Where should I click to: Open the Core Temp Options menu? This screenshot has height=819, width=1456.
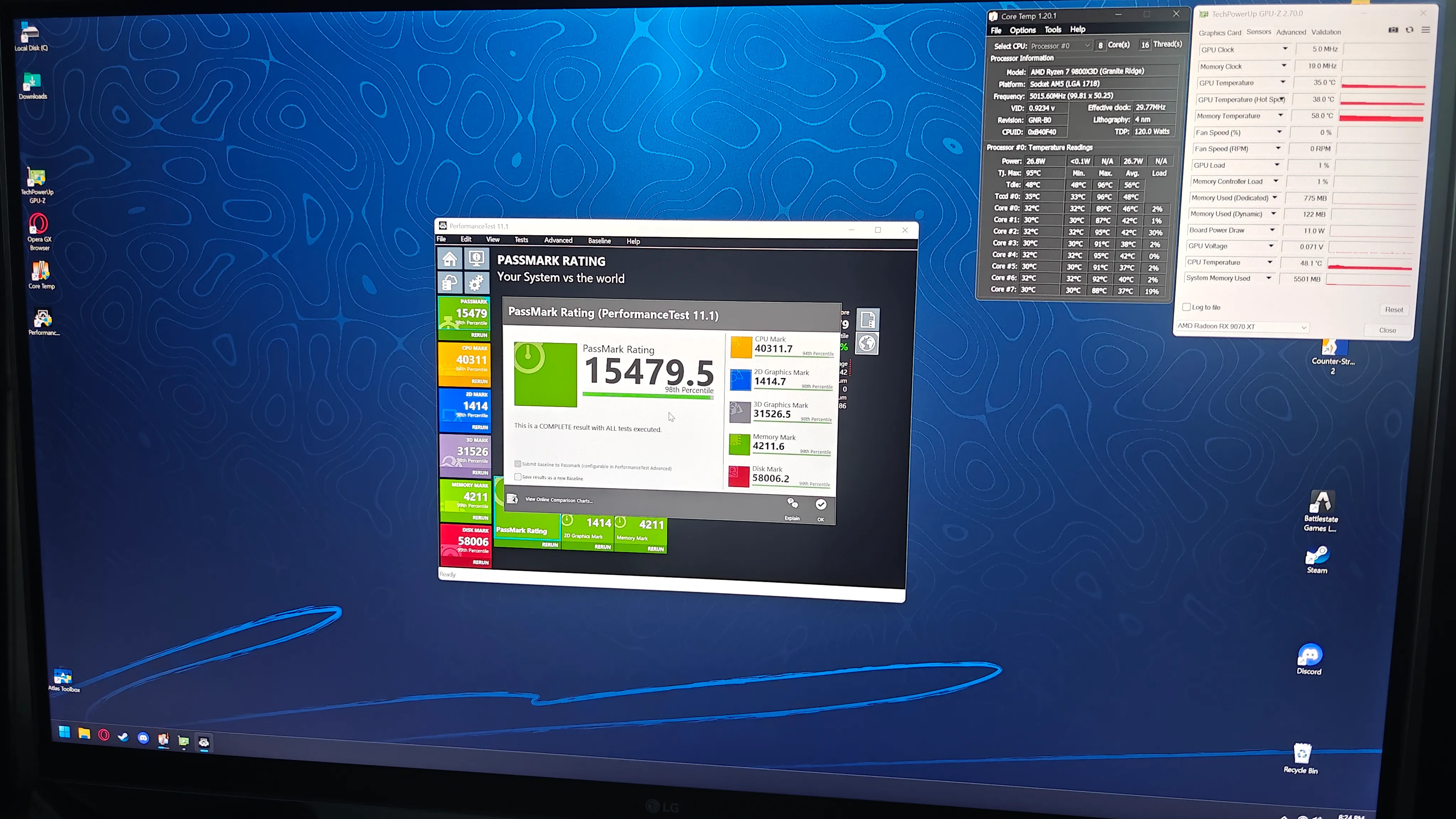1022,30
